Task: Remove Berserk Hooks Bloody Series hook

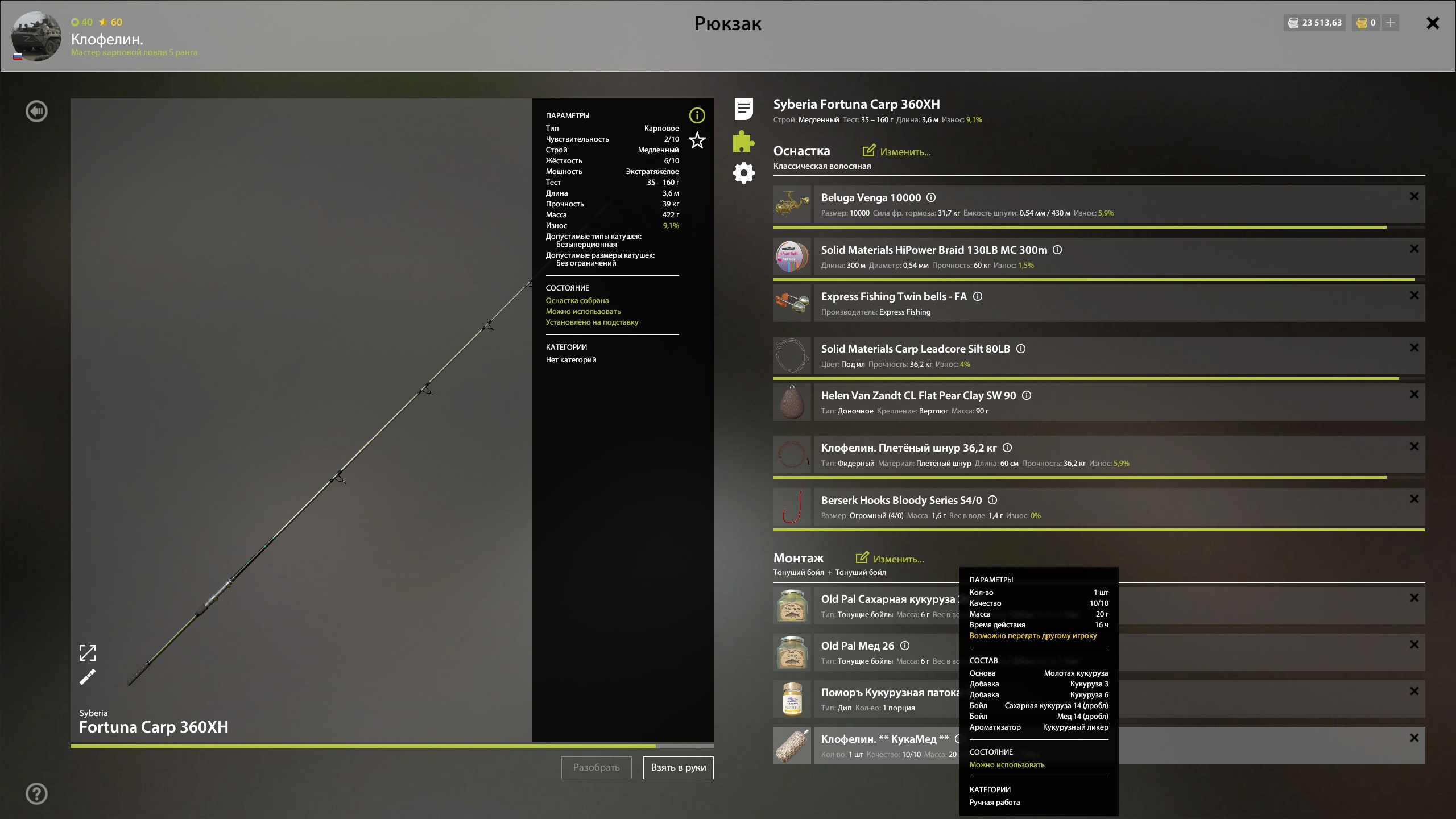Action: tap(1414, 499)
